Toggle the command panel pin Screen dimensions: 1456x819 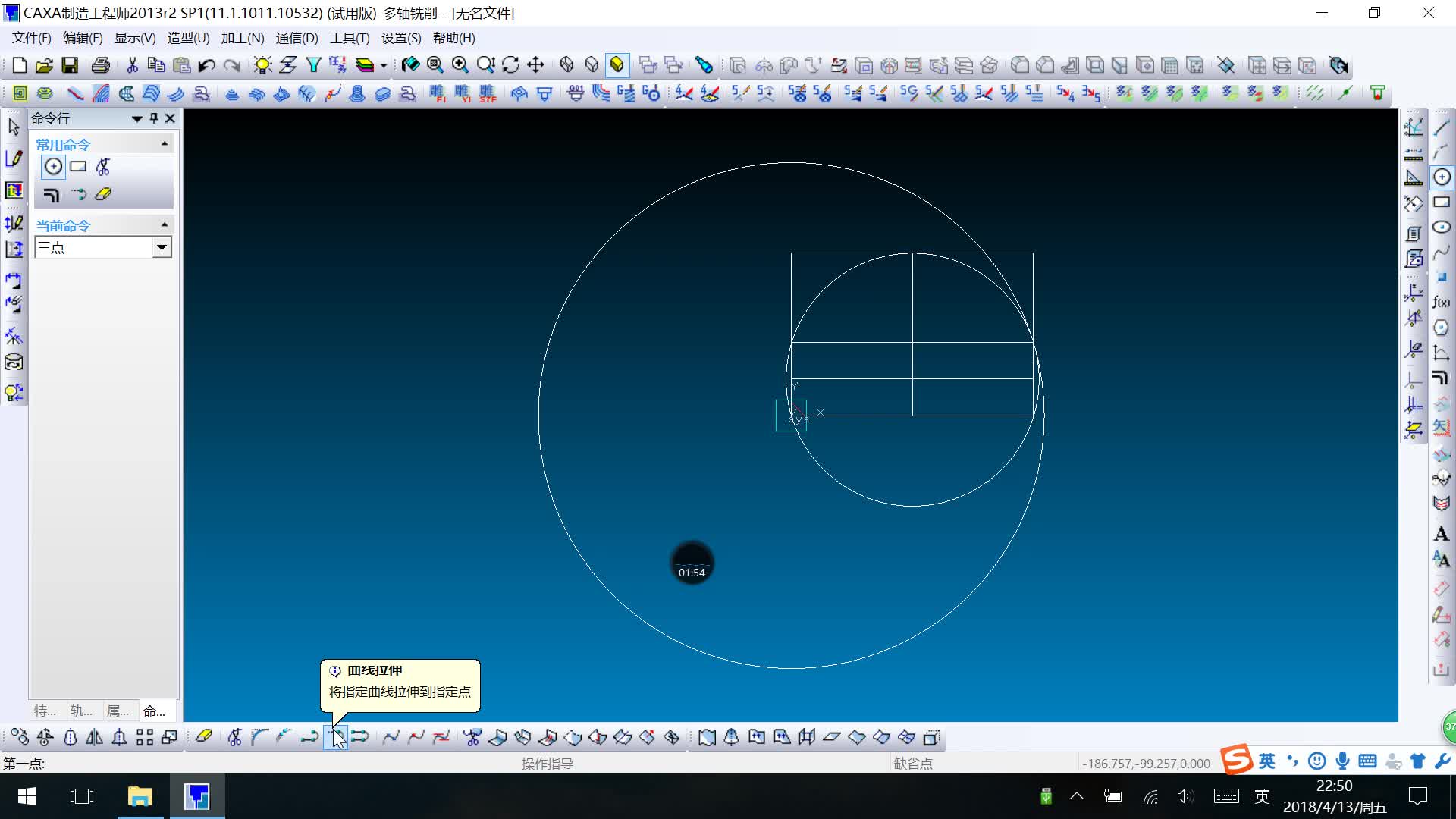154,118
